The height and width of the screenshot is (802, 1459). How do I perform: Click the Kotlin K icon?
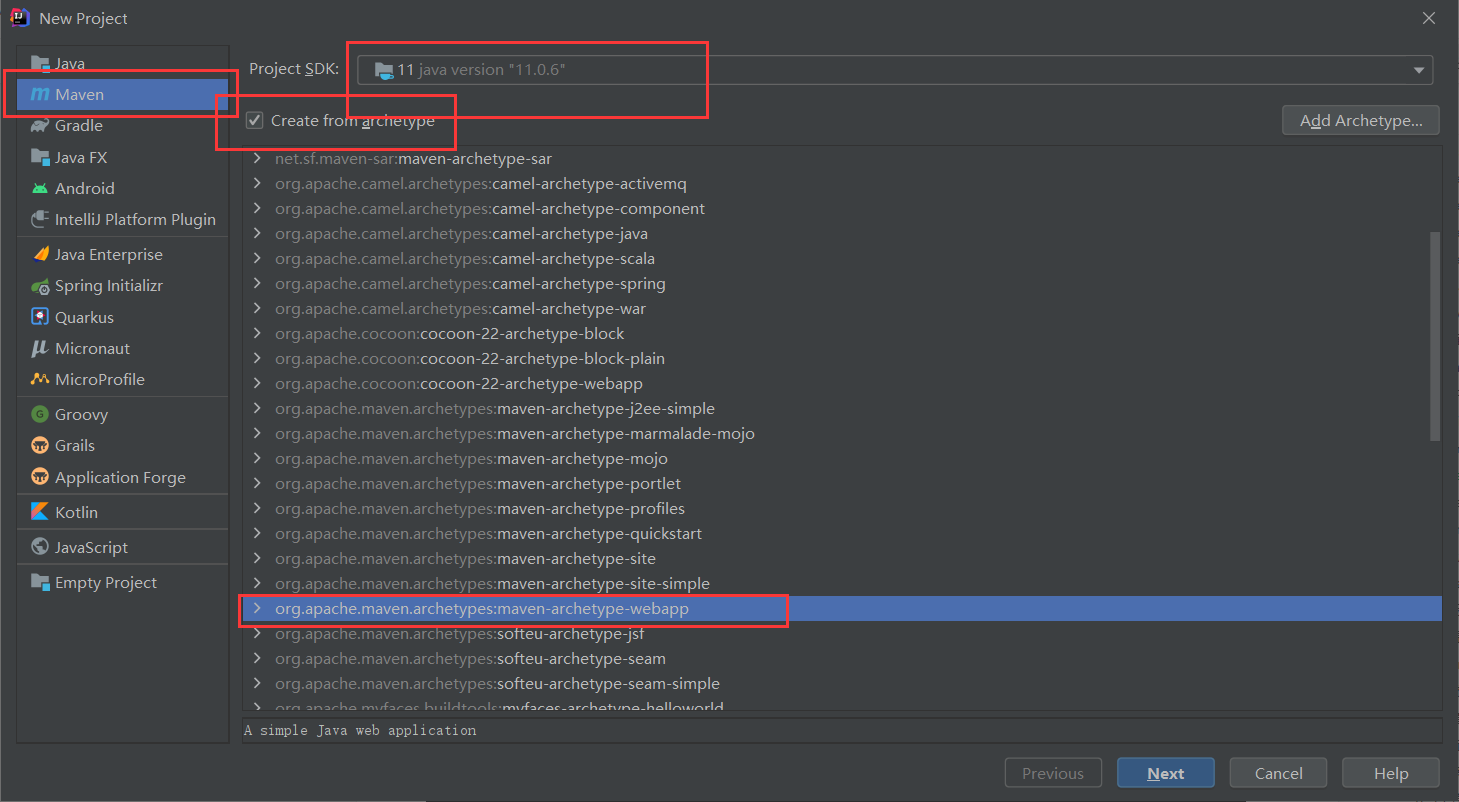pyautogui.click(x=40, y=512)
